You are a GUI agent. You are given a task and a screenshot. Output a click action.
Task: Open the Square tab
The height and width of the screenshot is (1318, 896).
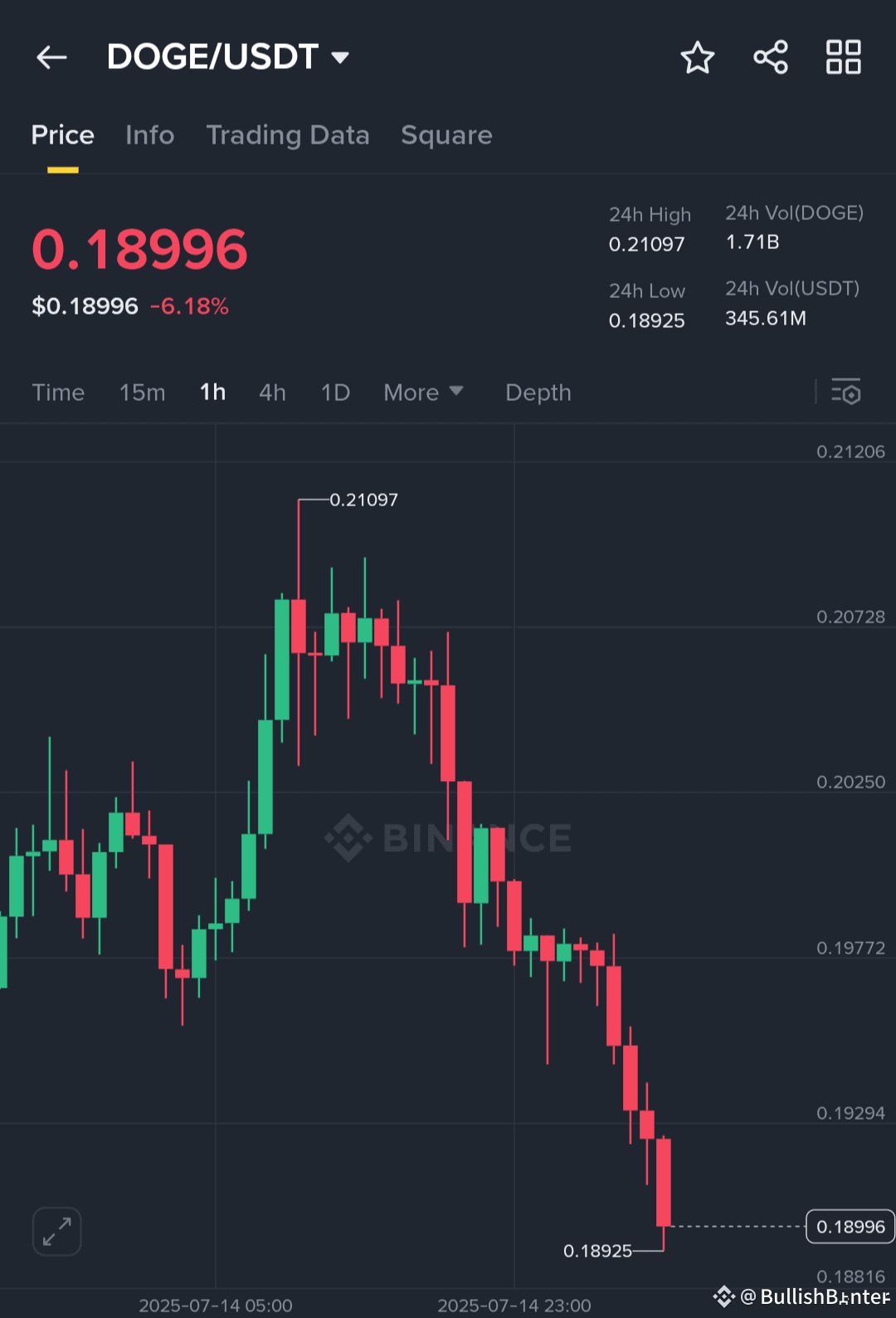446,135
